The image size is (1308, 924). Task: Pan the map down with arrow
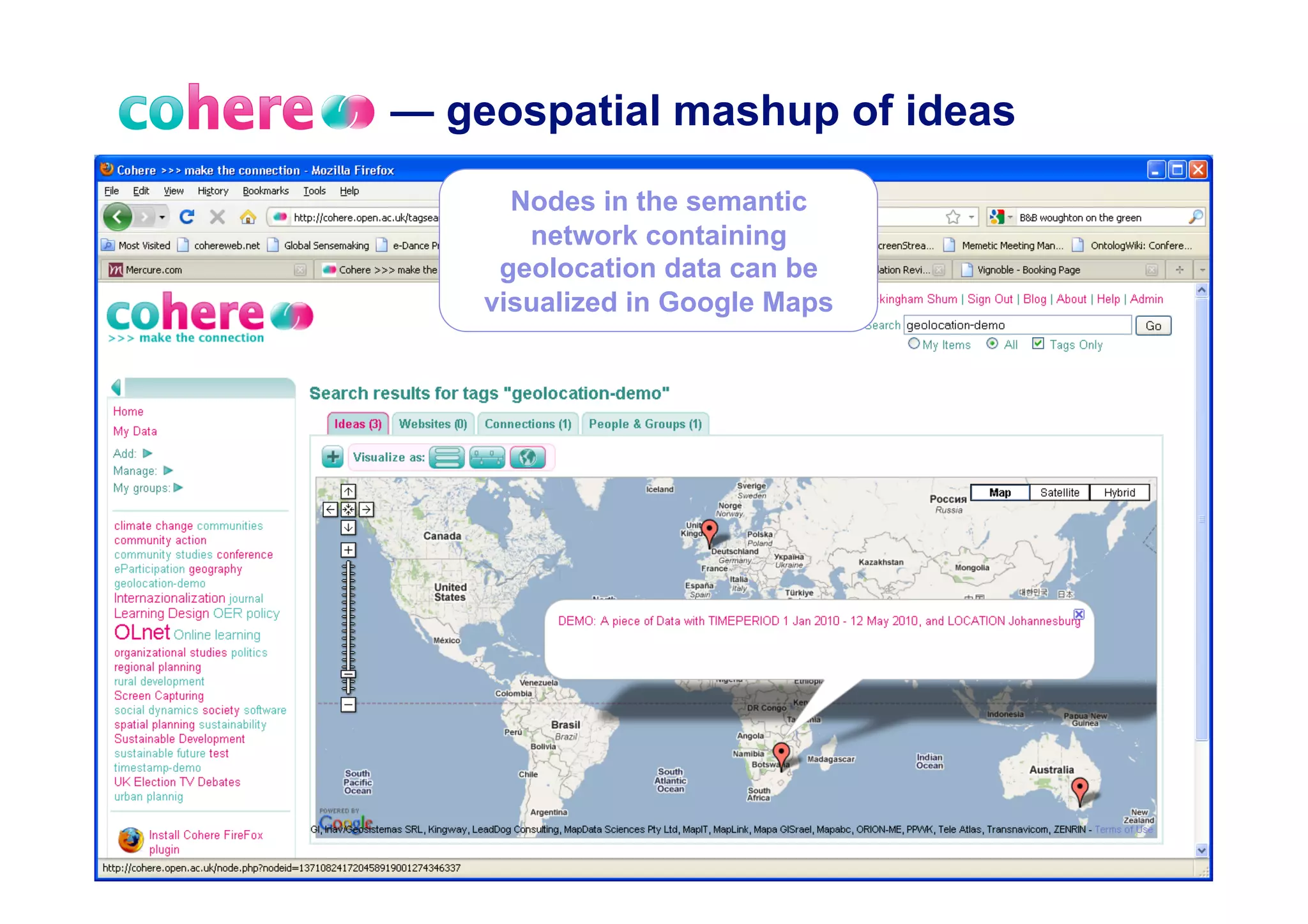348,527
